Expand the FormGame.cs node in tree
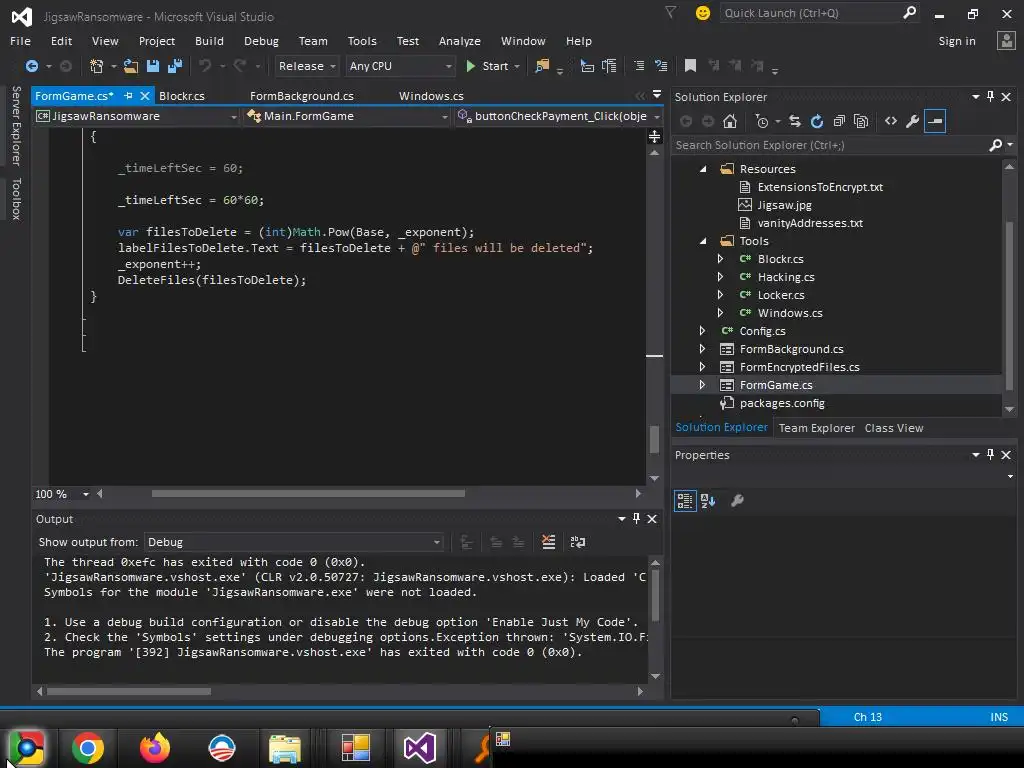Image resolution: width=1024 pixels, height=768 pixels. pyautogui.click(x=702, y=385)
